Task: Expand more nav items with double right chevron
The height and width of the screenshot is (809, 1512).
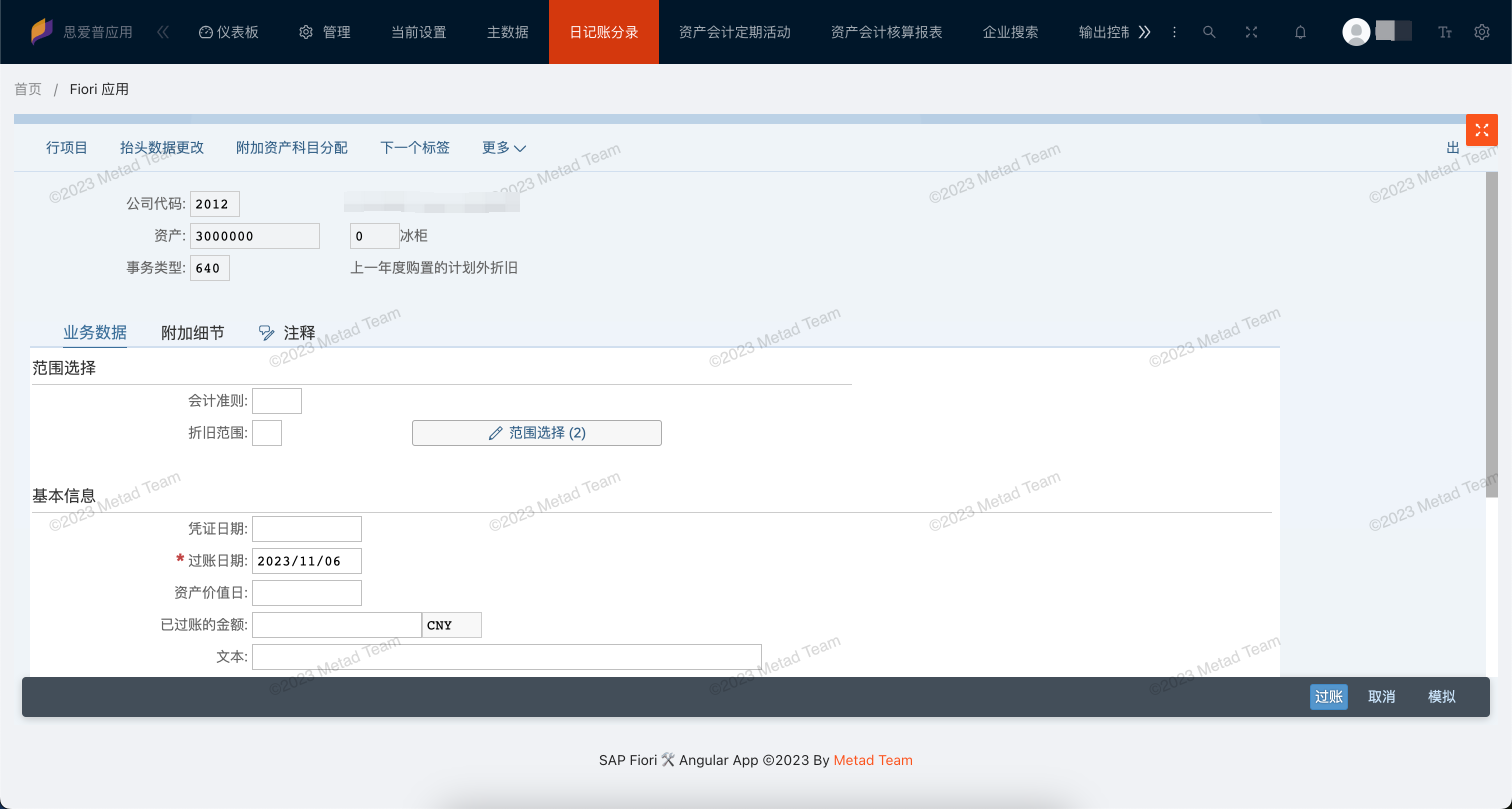Action: point(1144,31)
